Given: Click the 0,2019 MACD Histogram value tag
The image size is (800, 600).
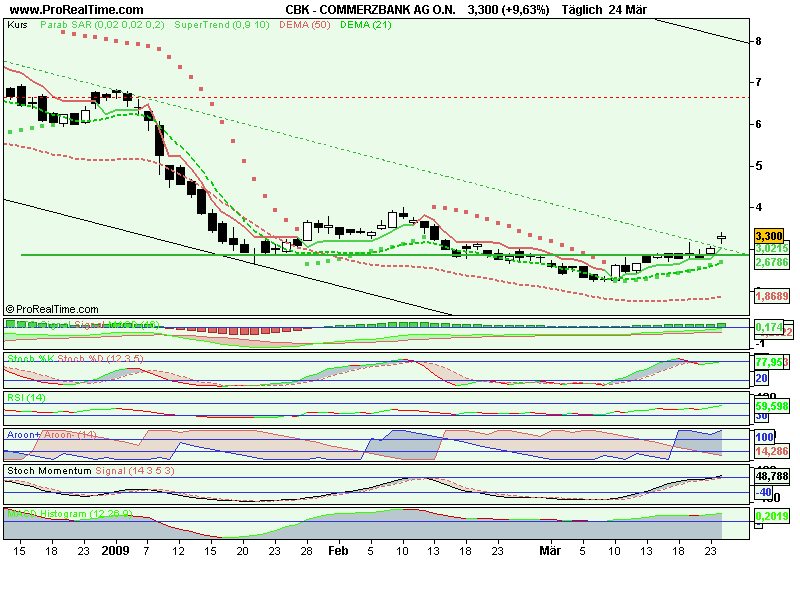Looking at the screenshot, I should (x=771, y=516).
